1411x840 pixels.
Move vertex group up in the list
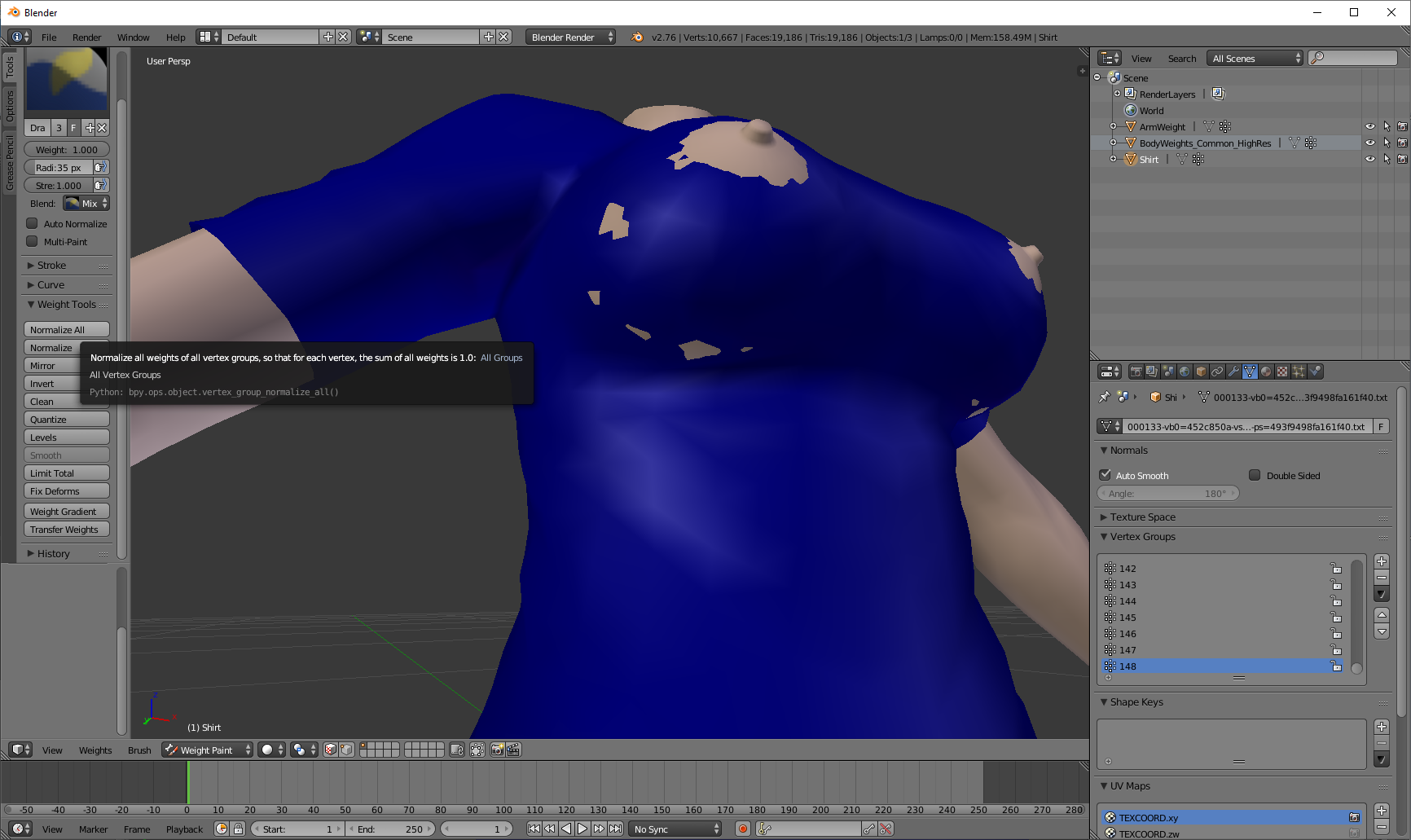pyautogui.click(x=1382, y=615)
